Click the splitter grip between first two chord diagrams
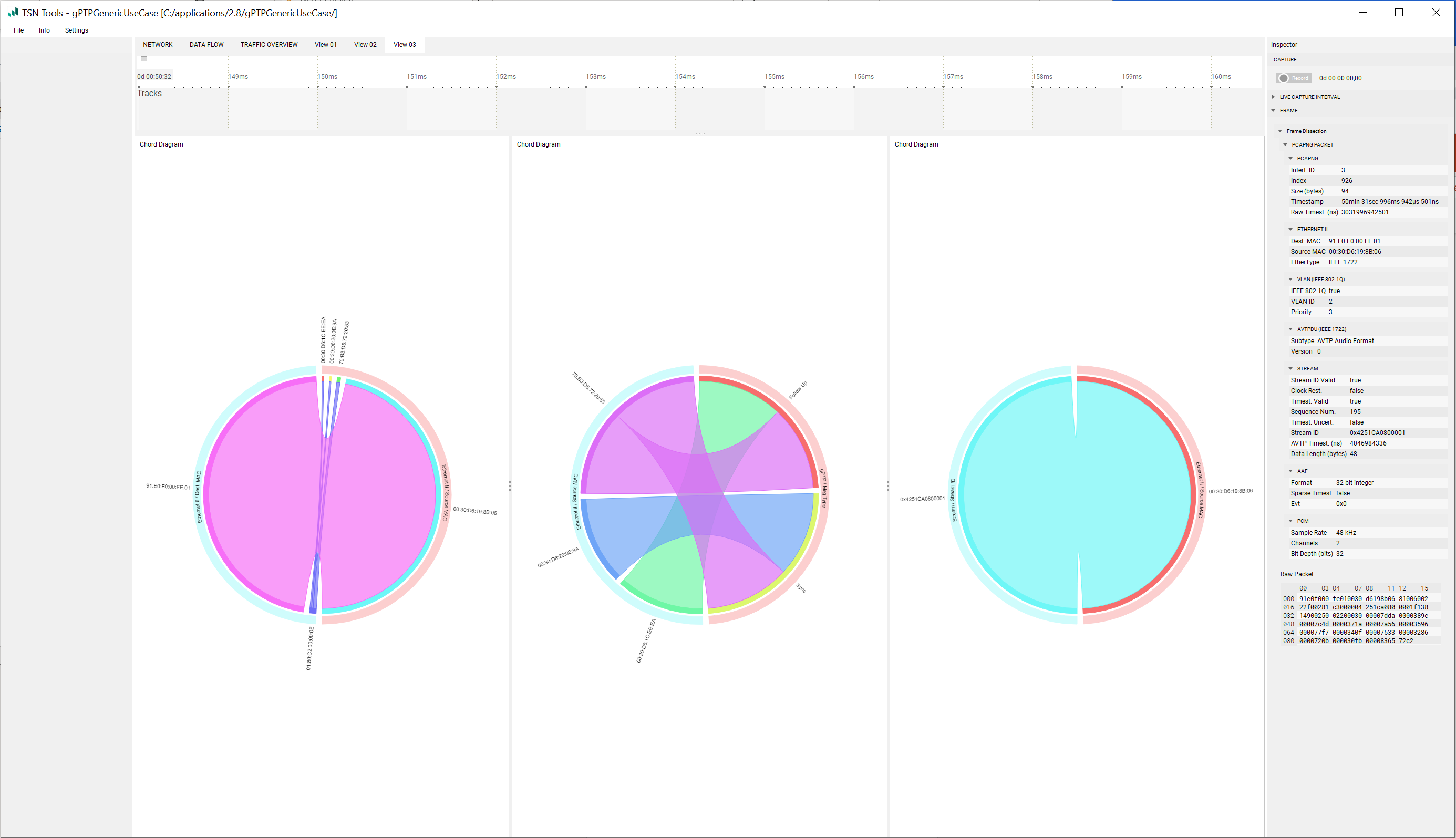 510,486
